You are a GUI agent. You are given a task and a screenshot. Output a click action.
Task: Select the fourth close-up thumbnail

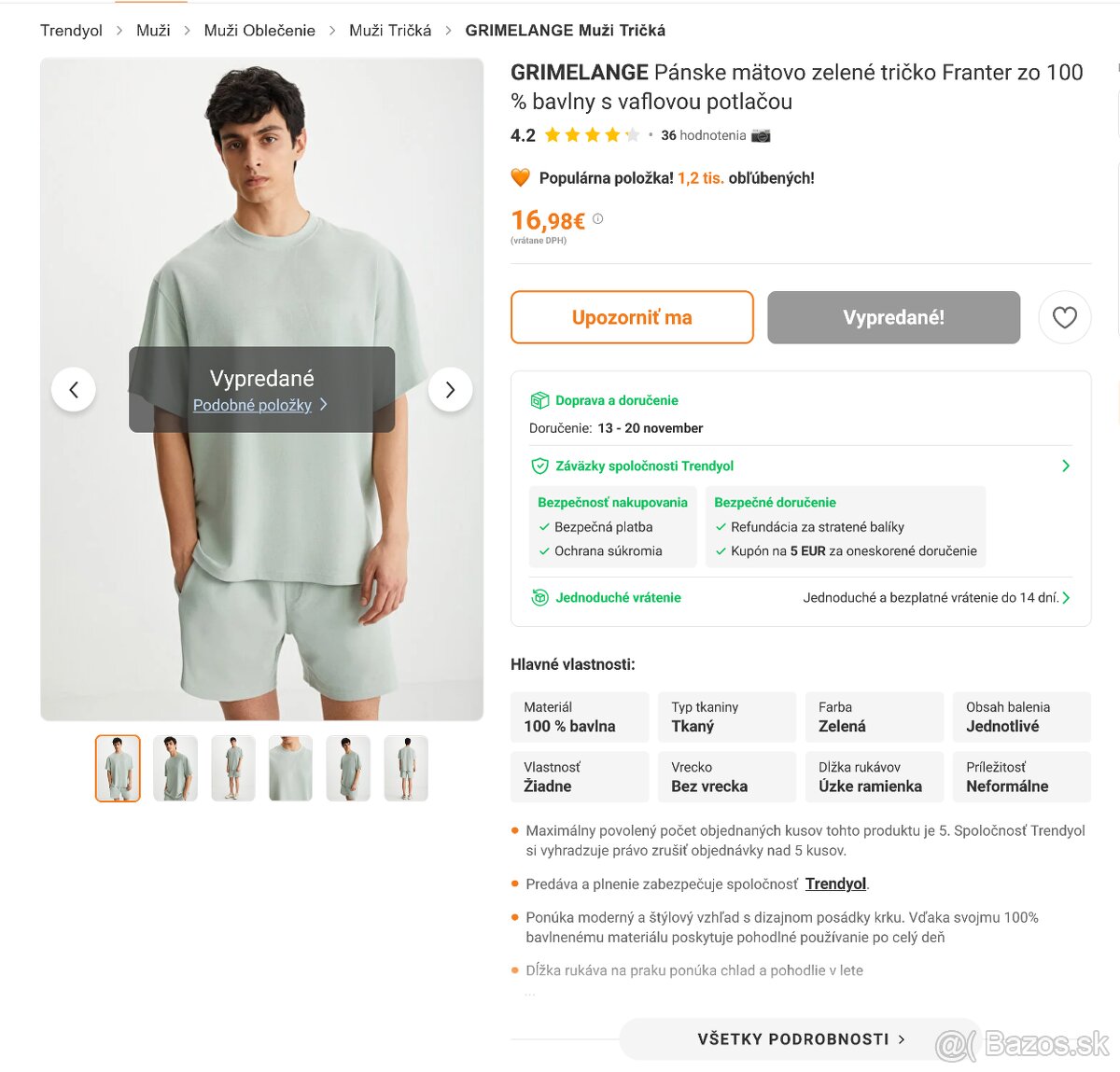[290, 768]
